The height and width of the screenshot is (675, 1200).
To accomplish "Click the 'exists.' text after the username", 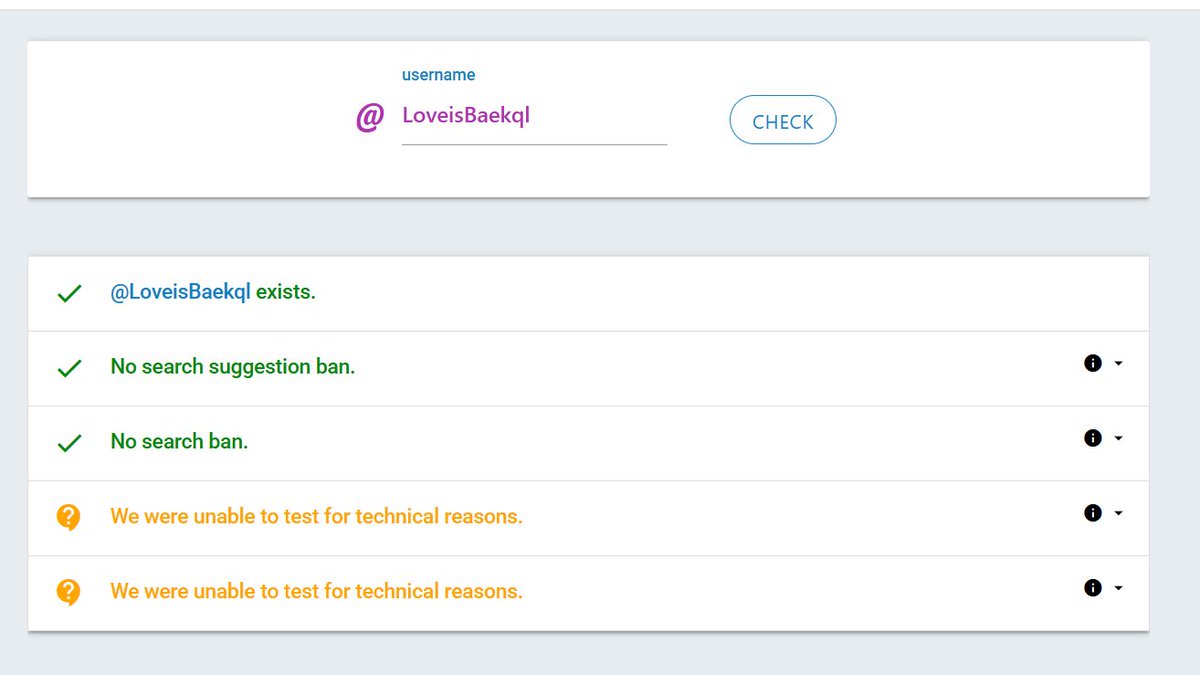I will (286, 292).
